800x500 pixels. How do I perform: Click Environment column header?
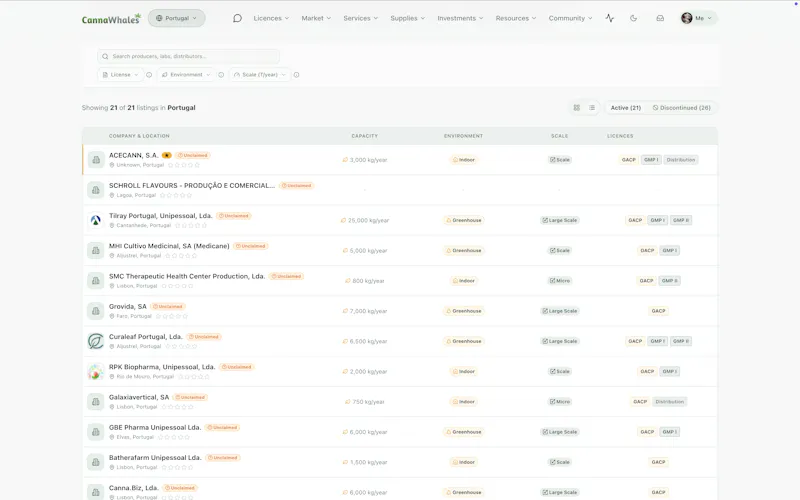pyautogui.click(x=463, y=136)
